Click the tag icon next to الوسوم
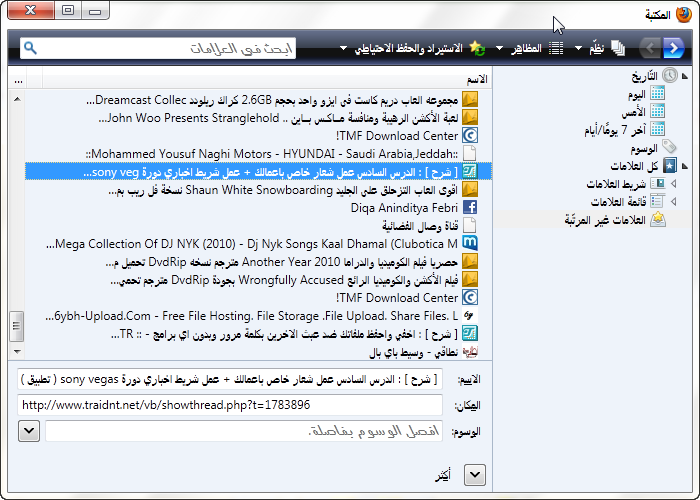 (669, 146)
